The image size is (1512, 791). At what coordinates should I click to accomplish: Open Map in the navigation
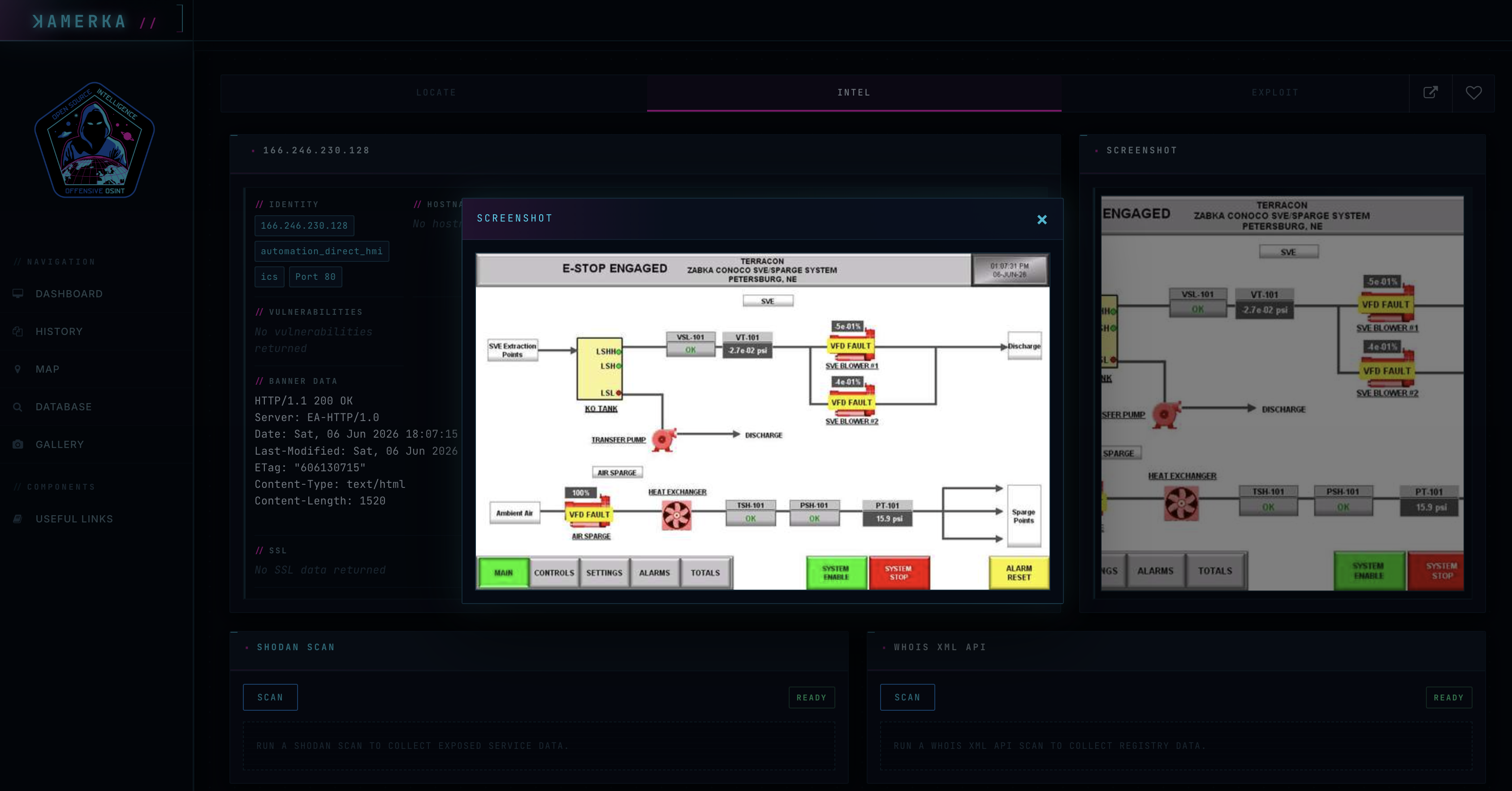(48, 369)
